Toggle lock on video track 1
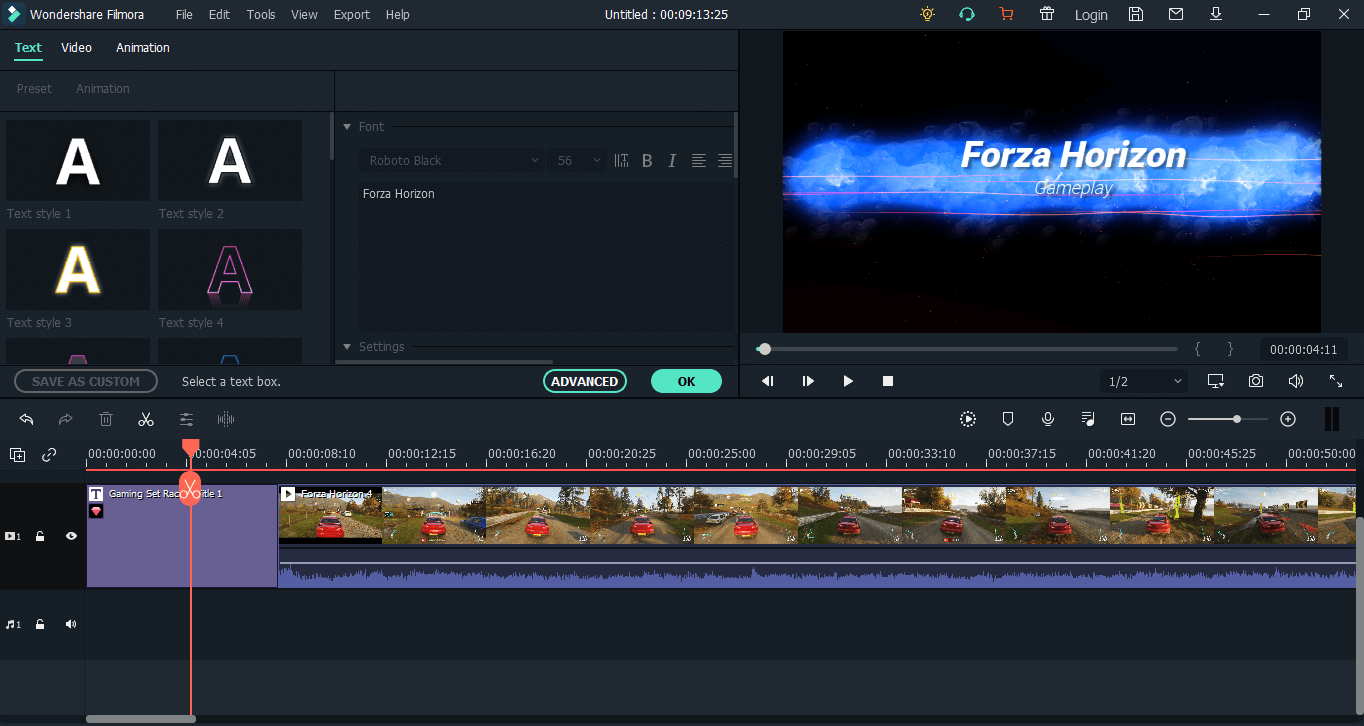Image resolution: width=1364 pixels, height=726 pixels. pyautogui.click(x=40, y=536)
